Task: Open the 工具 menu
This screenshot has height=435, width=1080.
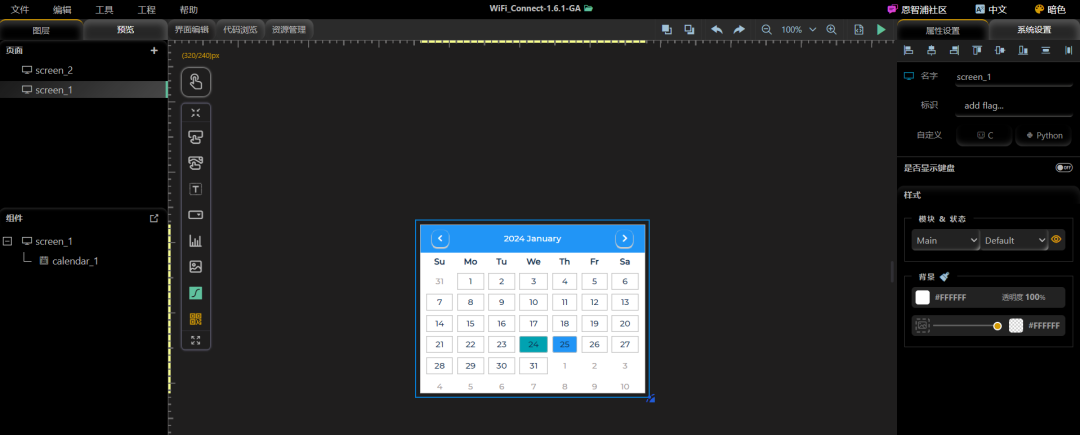Action: point(104,10)
